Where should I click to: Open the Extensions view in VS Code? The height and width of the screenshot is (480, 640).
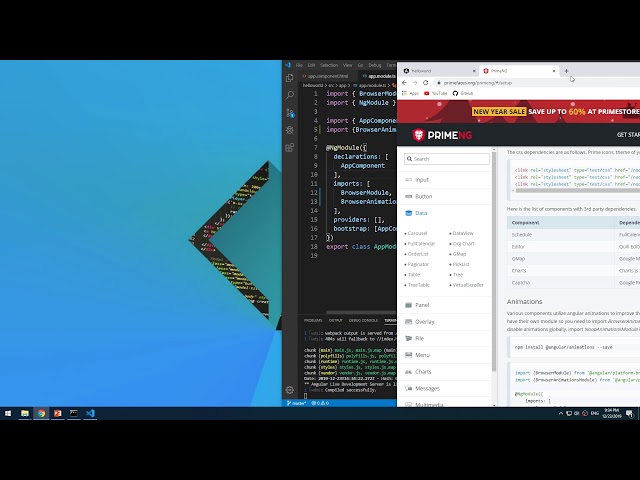290,147
